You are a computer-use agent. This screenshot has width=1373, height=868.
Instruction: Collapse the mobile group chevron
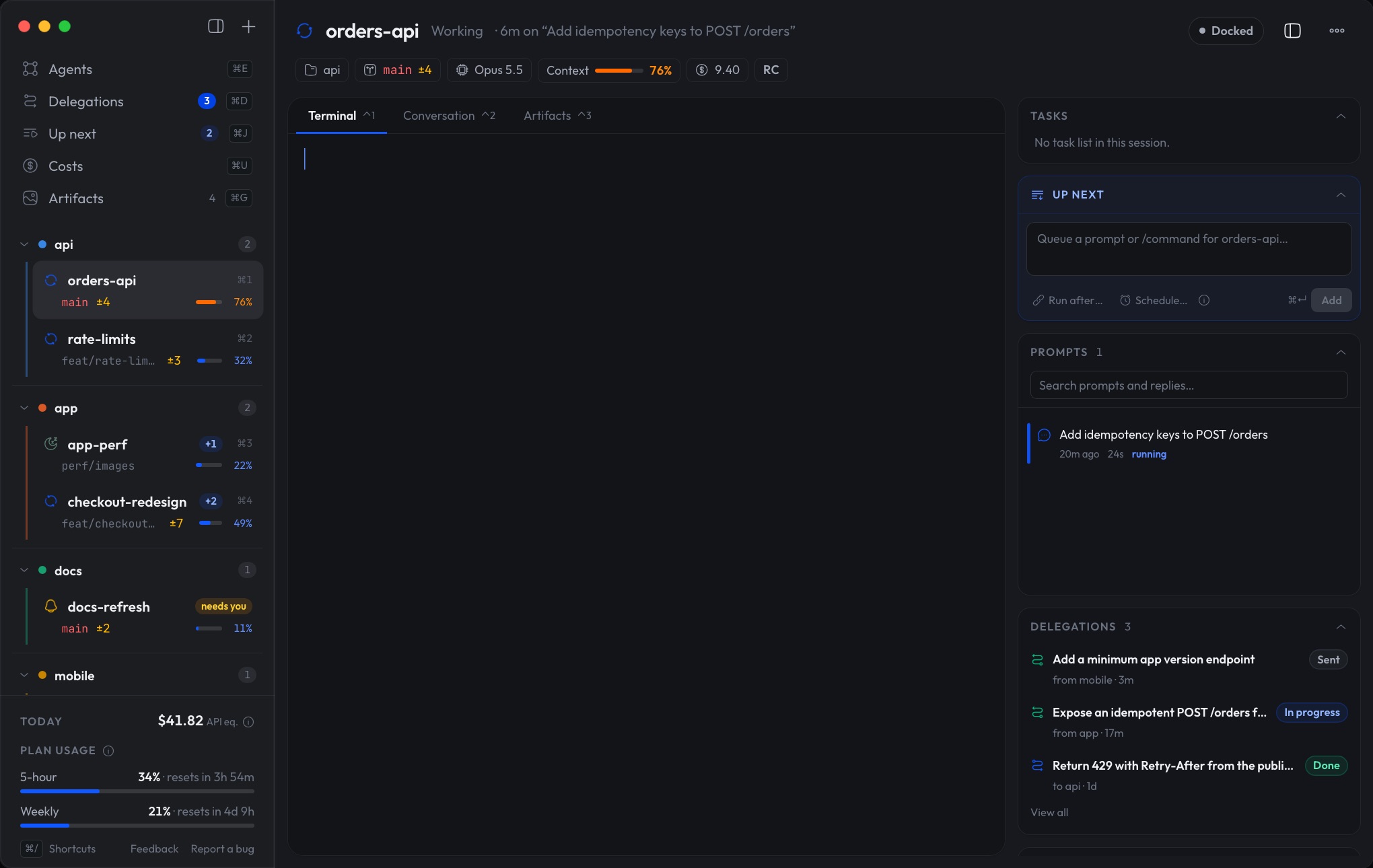(x=24, y=675)
